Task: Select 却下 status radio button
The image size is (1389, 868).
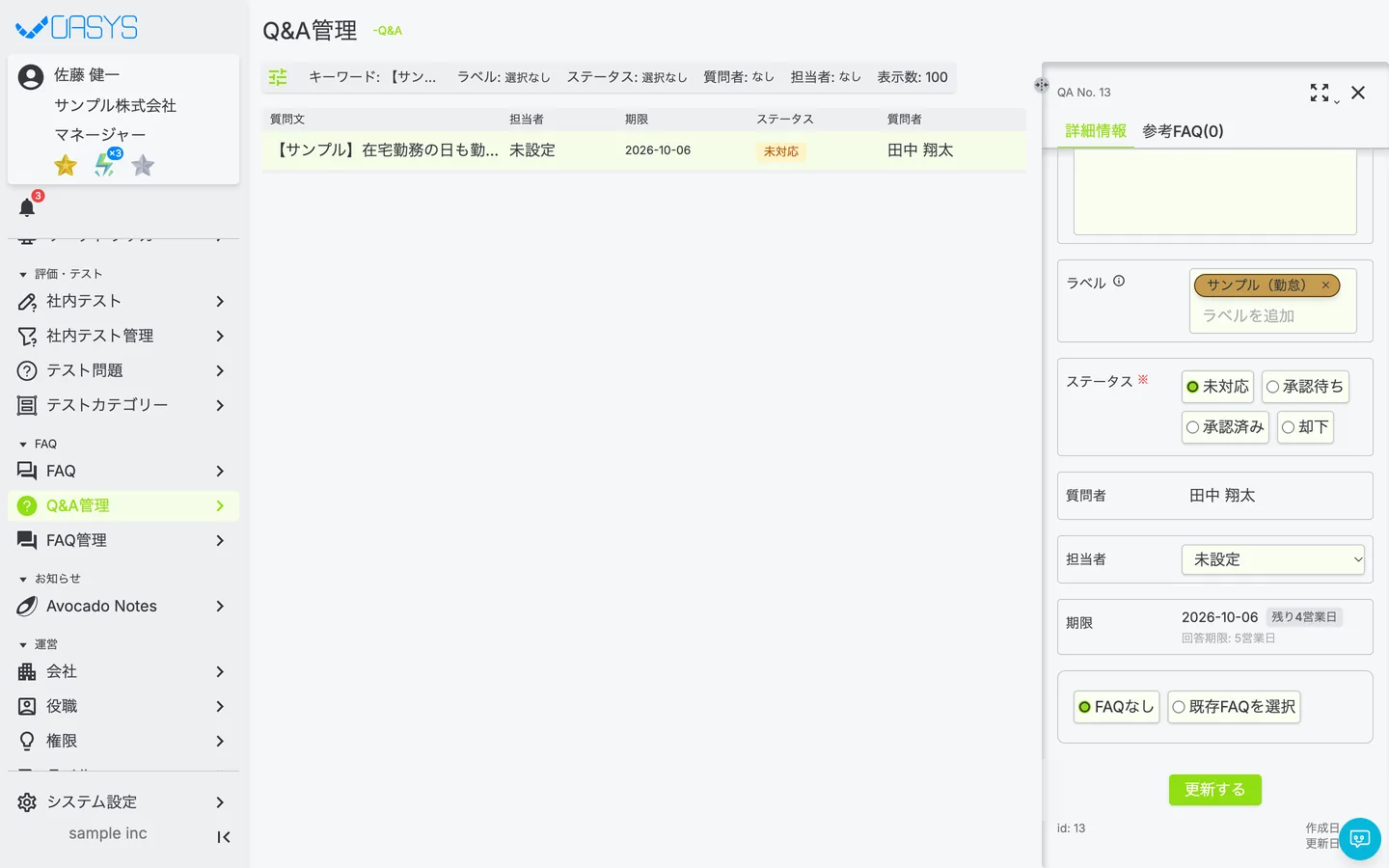Action: click(1305, 427)
